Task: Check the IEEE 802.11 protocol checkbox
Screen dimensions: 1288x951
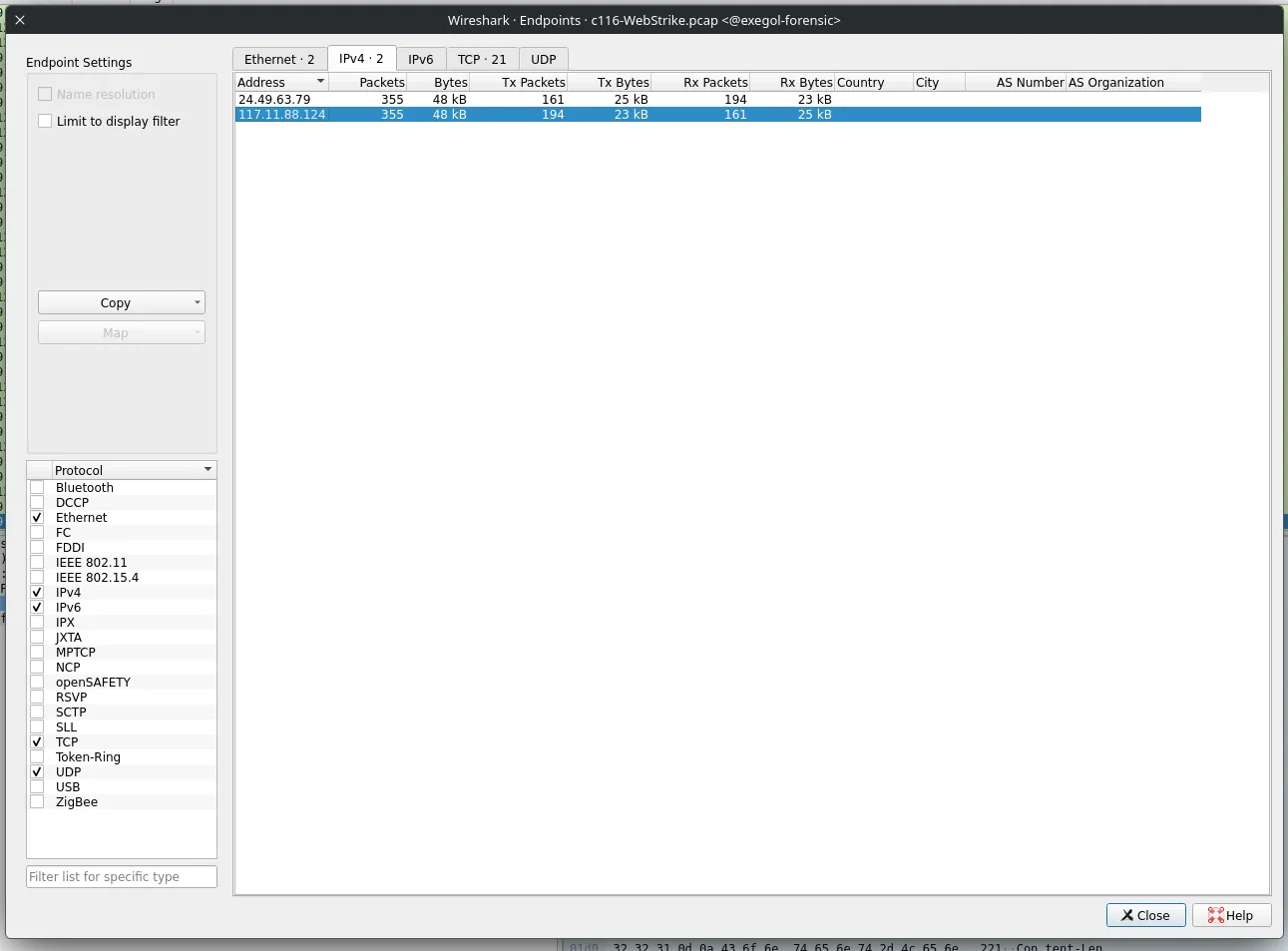Action: tap(37, 563)
